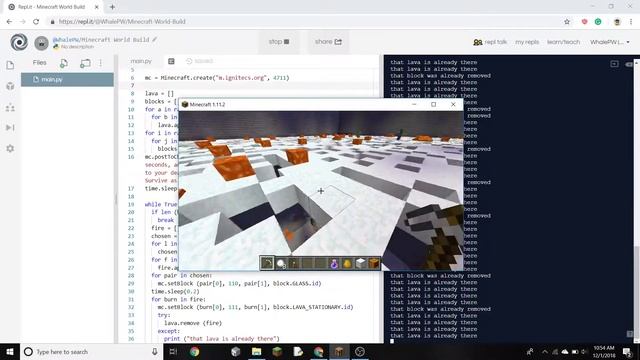Reload the browser page
This screenshot has height=360, width=640.
click(36, 22)
